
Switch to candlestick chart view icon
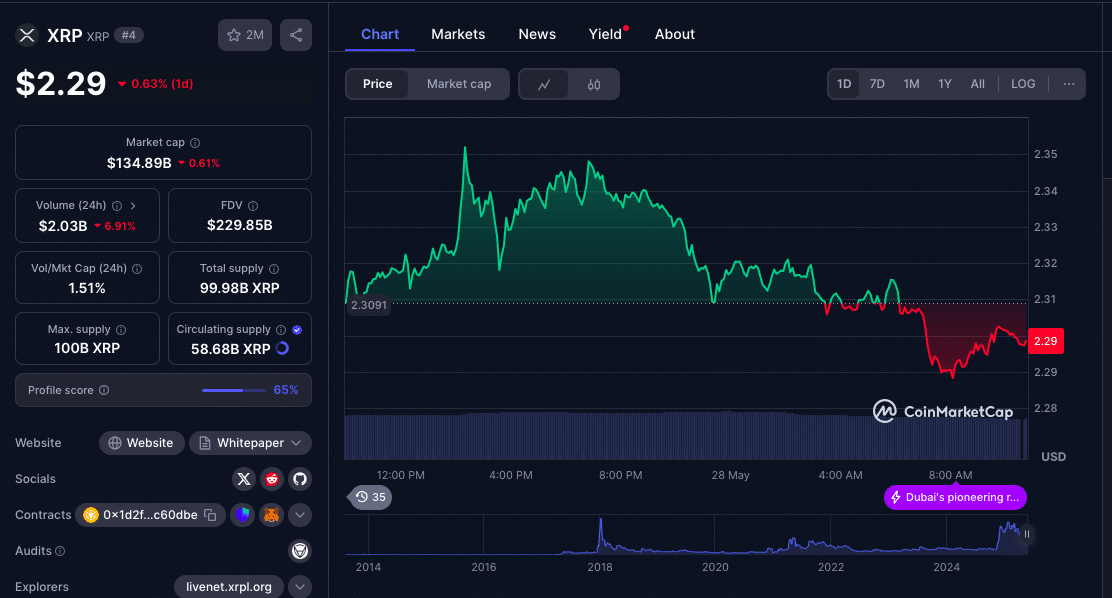[594, 84]
